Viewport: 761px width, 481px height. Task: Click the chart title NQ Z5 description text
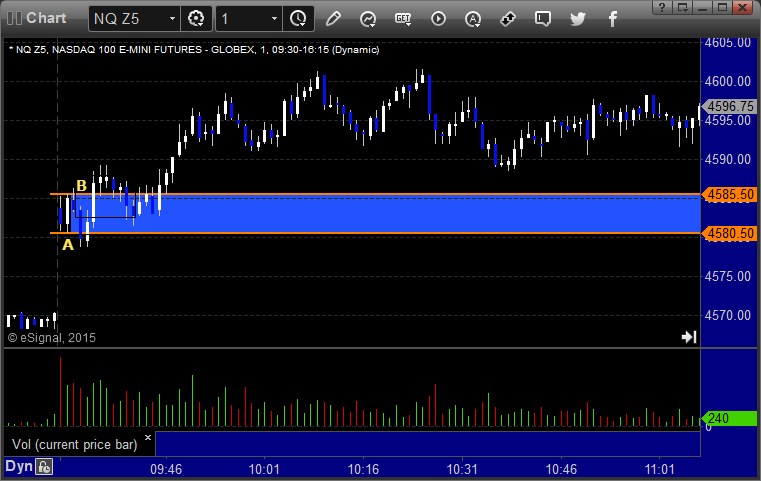[194, 50]
